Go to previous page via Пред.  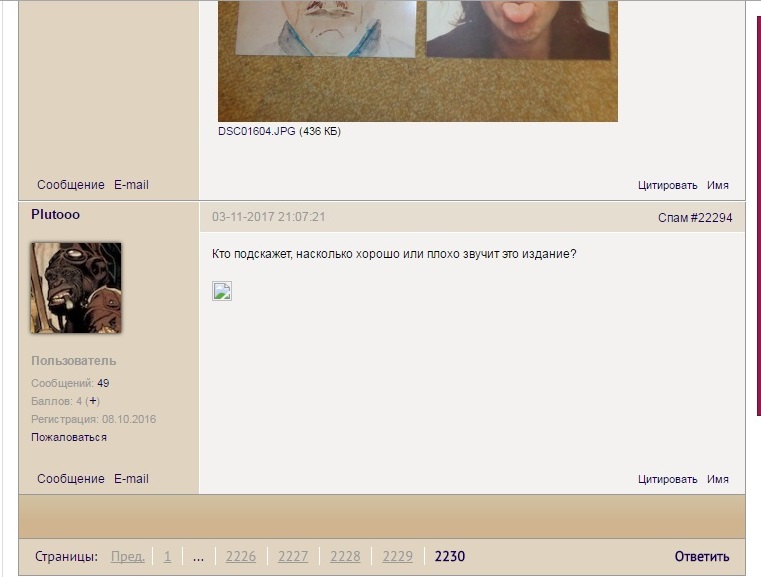(x=128, y=557)
